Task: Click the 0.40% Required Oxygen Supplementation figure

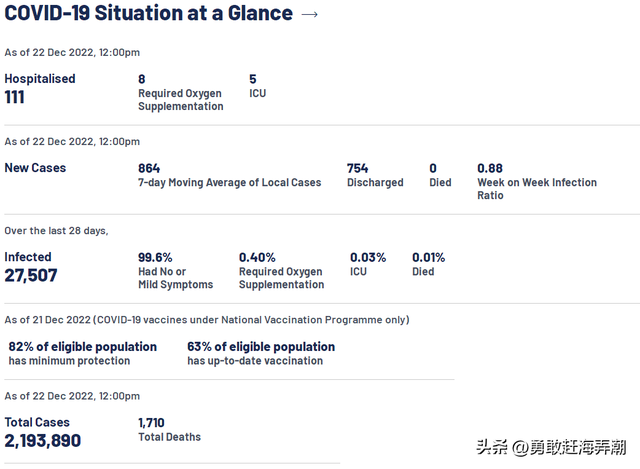Action: (x=257, y=257)
